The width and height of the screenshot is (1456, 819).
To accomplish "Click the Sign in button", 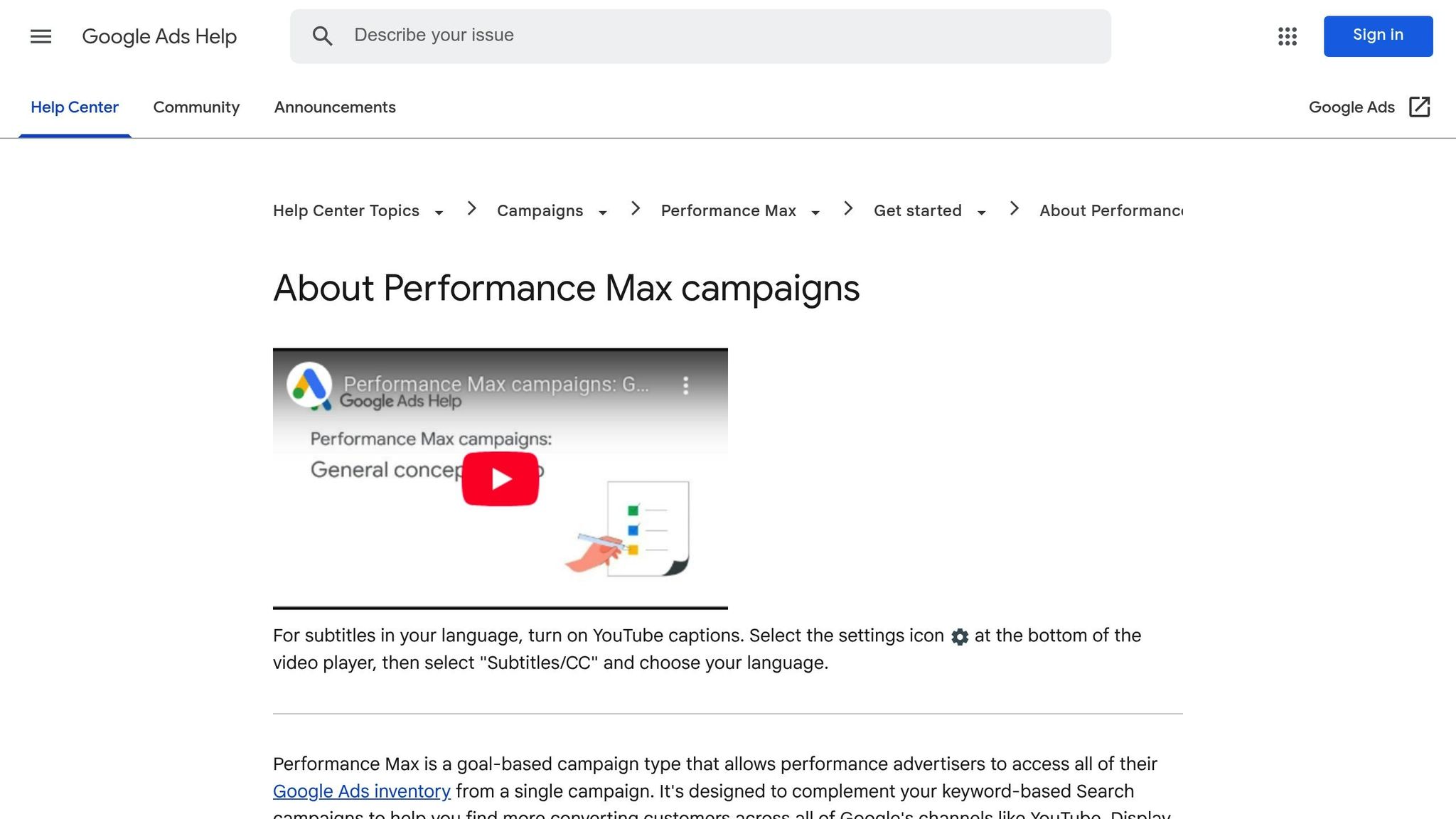I will coord(1377,36).
